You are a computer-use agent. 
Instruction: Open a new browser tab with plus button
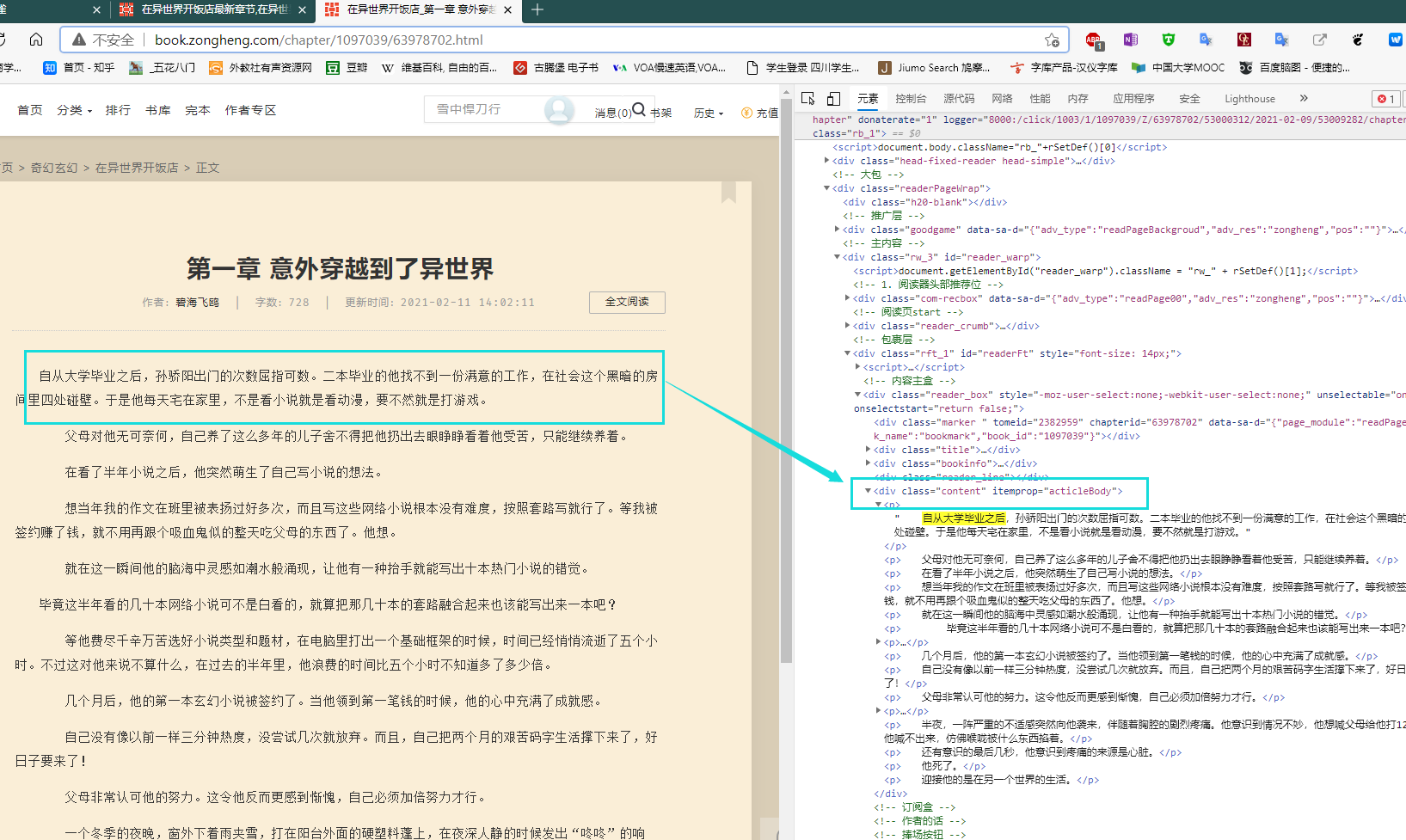[x=537, y=9]
